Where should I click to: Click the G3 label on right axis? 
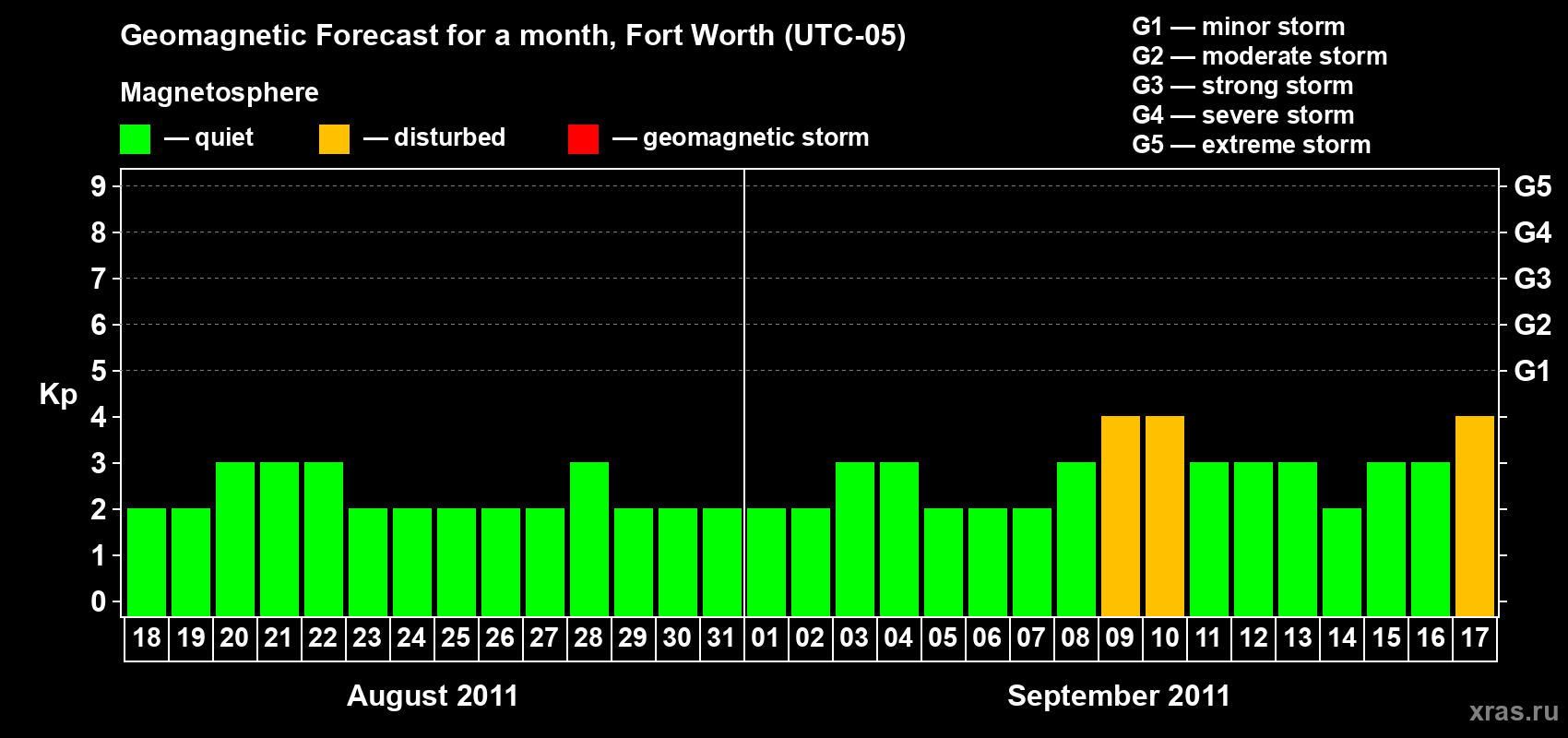point(1533,279)
